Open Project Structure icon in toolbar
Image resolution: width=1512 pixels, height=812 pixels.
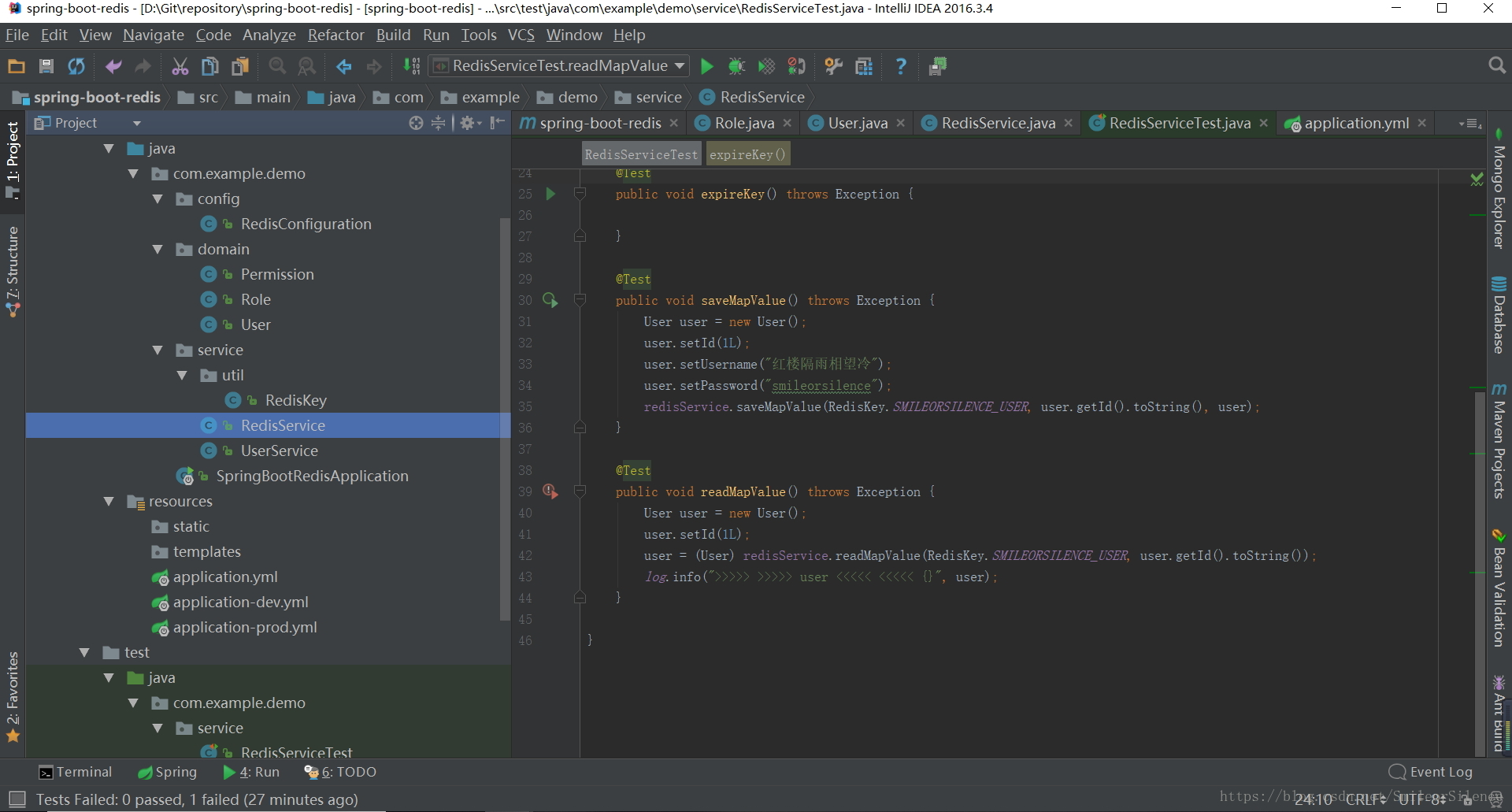[864, 67]
